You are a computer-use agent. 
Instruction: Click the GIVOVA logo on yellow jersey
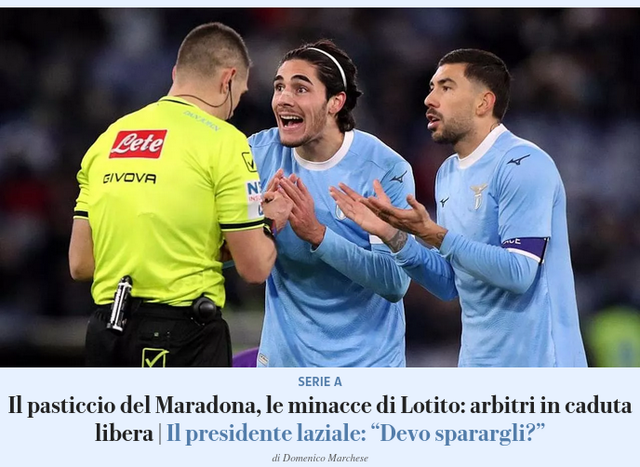click(x=129, y=178)
